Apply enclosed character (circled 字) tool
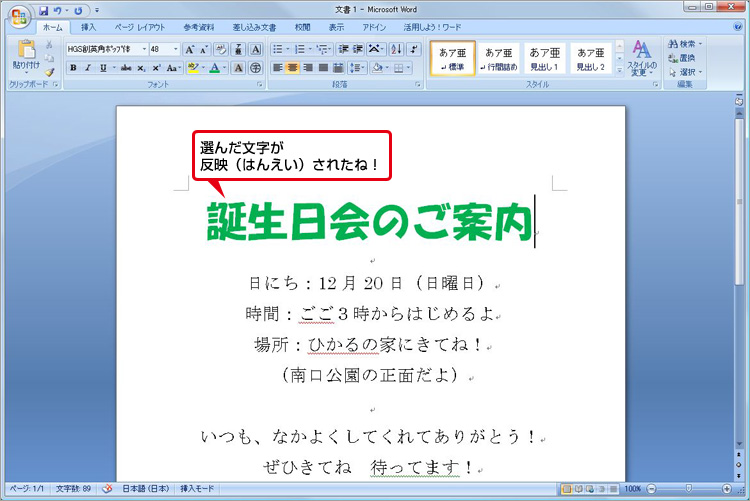This screenshot has width=750, height=501. click(256, 68)
